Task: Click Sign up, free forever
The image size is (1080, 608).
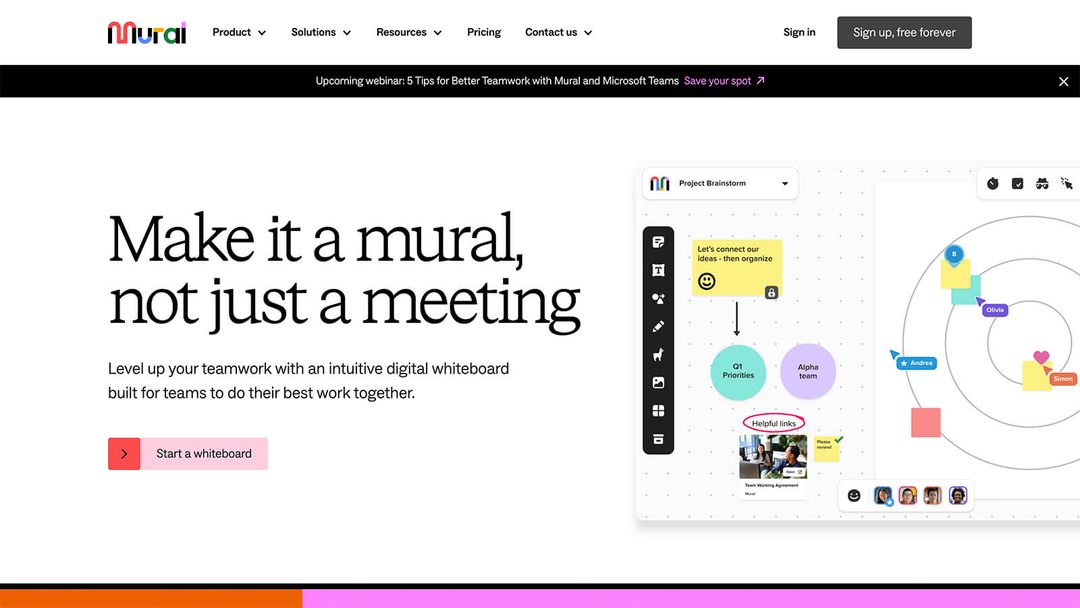Action: 903,32
